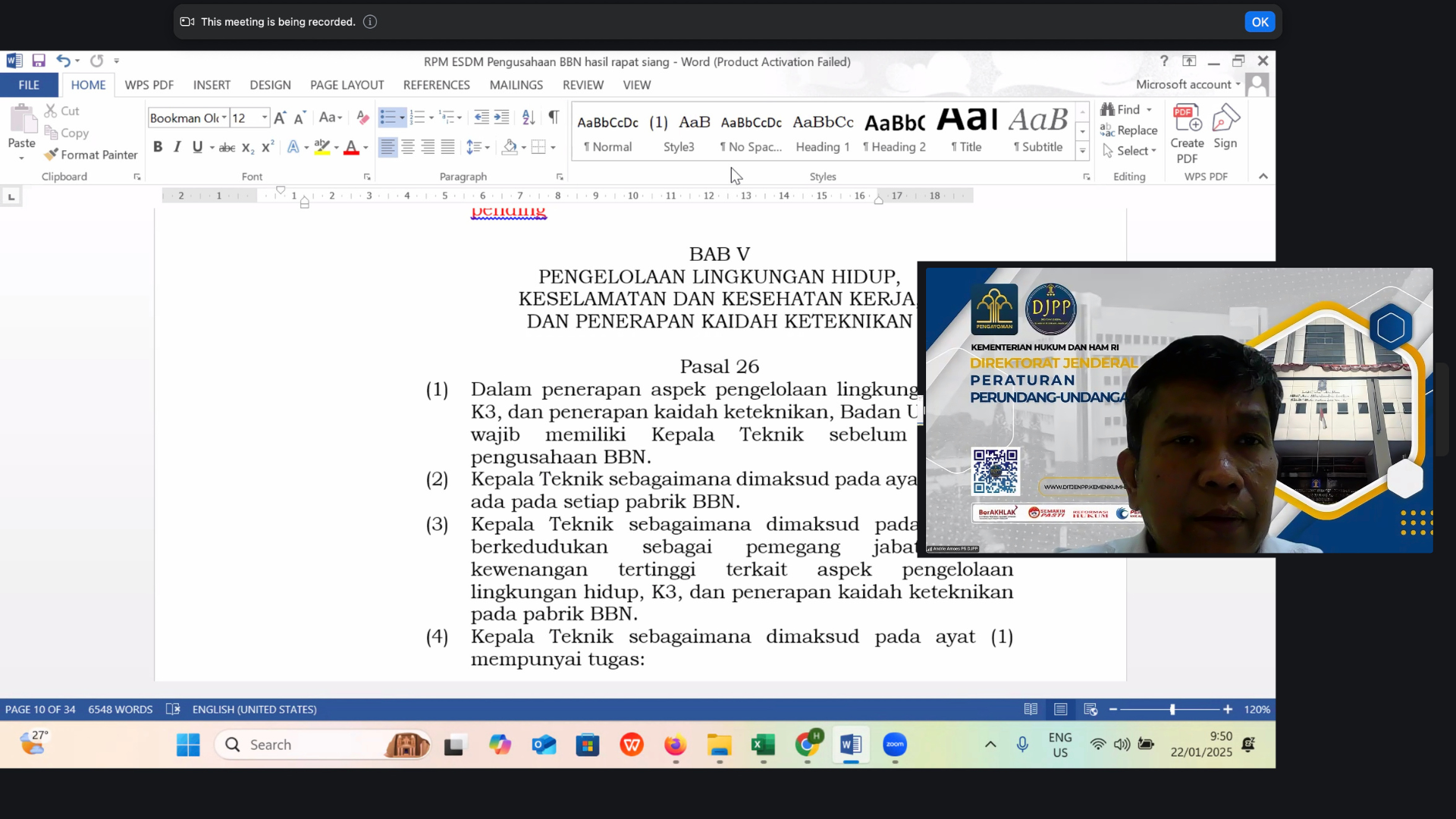Click the proofing book icon in status bar
The width and height of the screenshot is (1456, 819).
(173, 709)
